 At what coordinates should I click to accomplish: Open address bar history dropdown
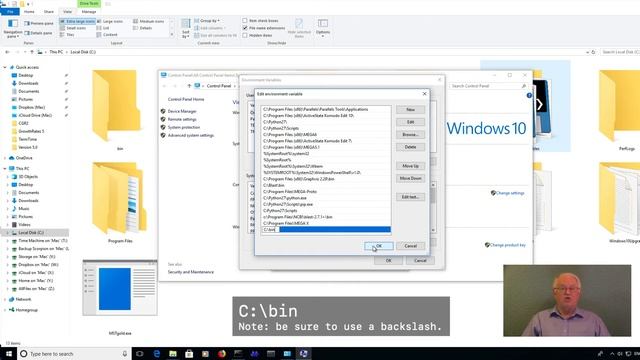coord(587,52)
